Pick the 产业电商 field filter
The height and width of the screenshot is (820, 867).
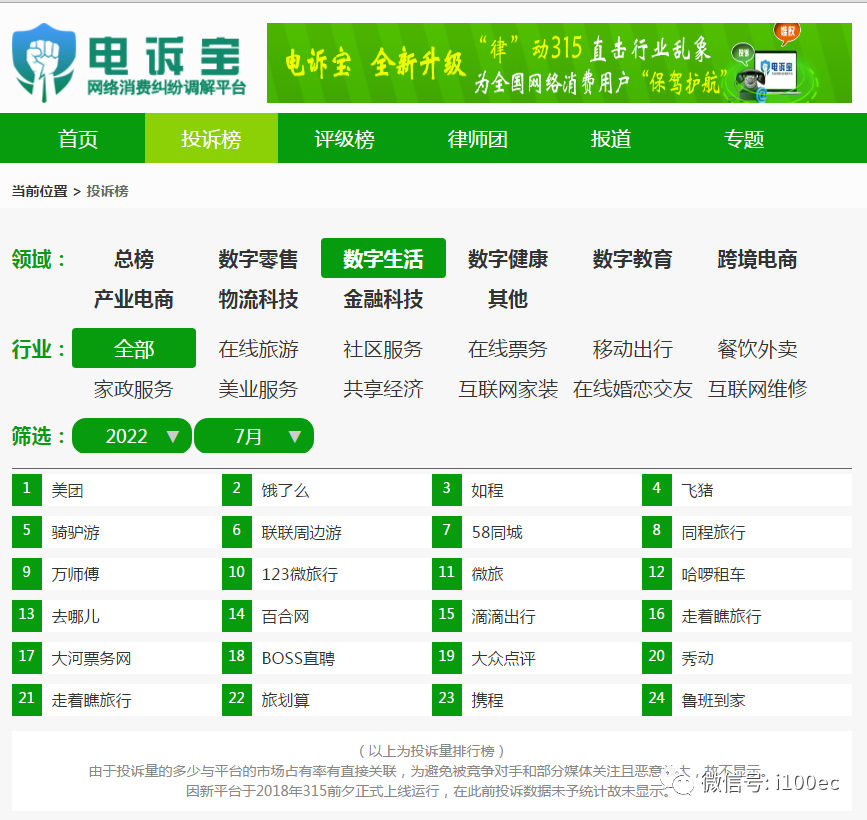[x=134, y=299]
